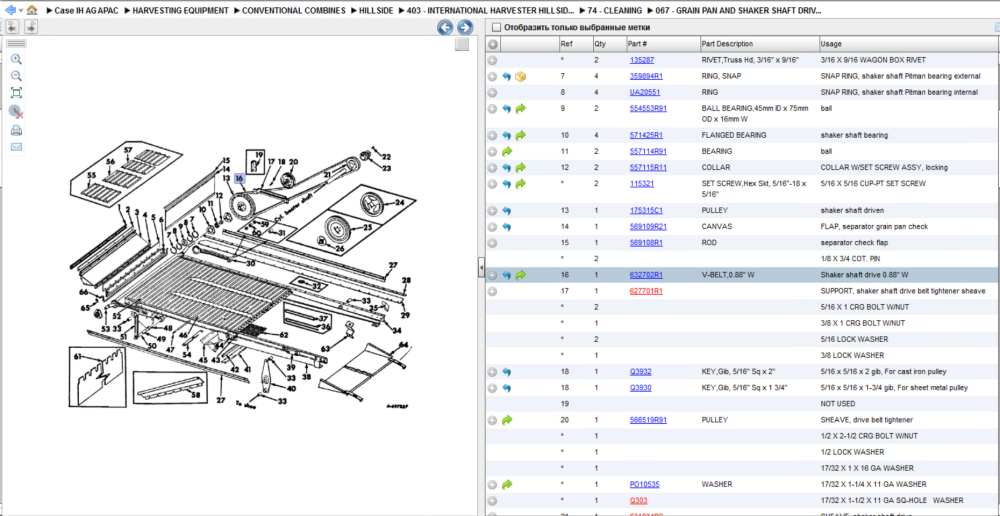Clear callout selection with red X icon

(17, 112)
